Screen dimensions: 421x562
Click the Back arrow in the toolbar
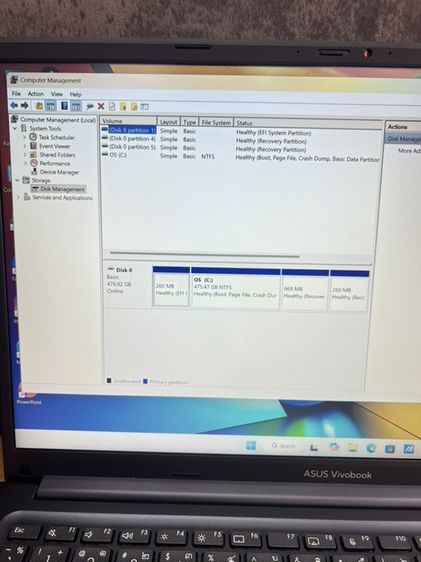point(14,105)
